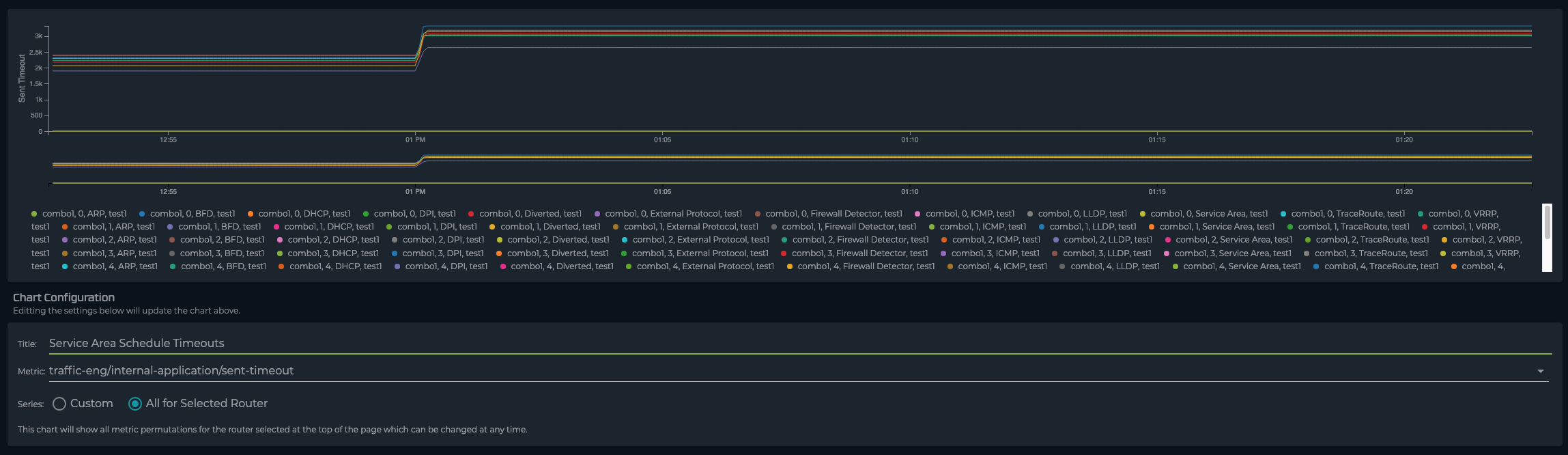Click legend item combo1, 2, LLDP, test1
1568x455 pixels.
pyautogui.click(x=1103, y=240)
